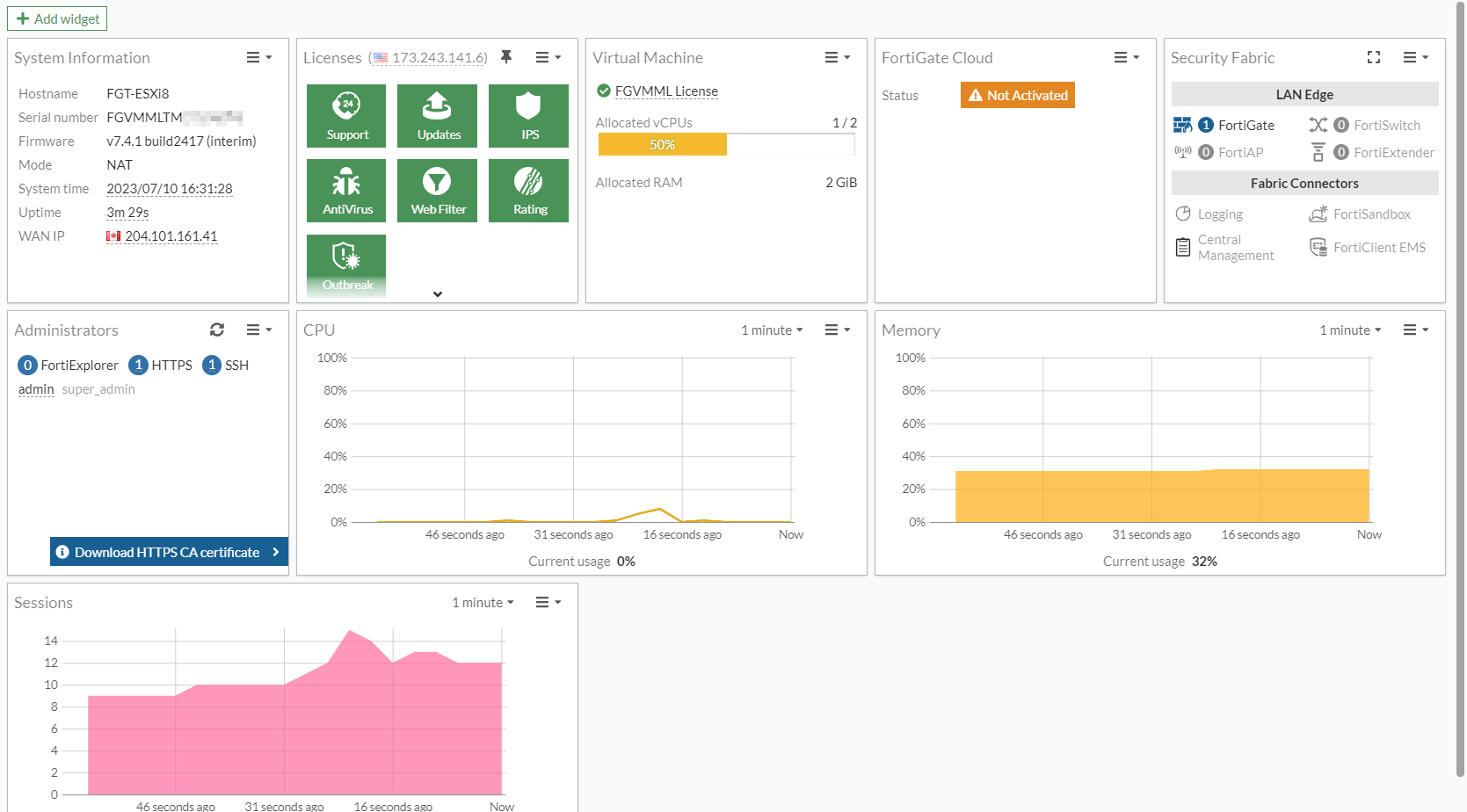Screen dimensions: 1467x812
Task: Download the HTTPS CA certificate
Action: (168, 552)
